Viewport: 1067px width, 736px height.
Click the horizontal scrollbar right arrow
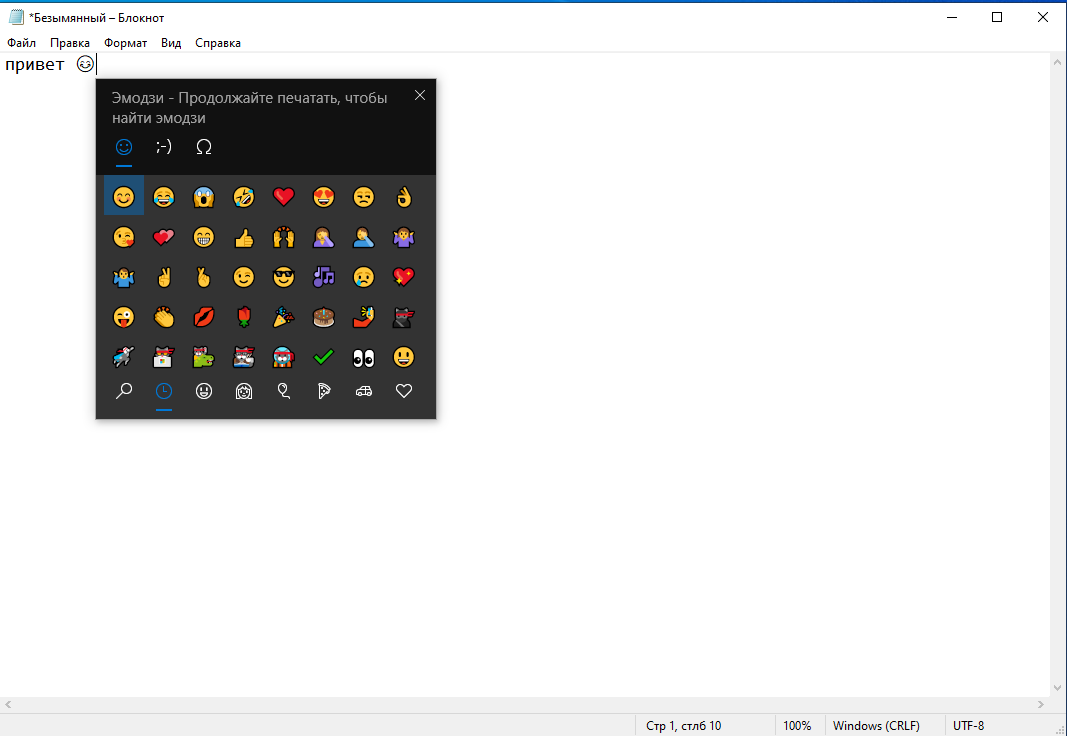pos(1041,705)
